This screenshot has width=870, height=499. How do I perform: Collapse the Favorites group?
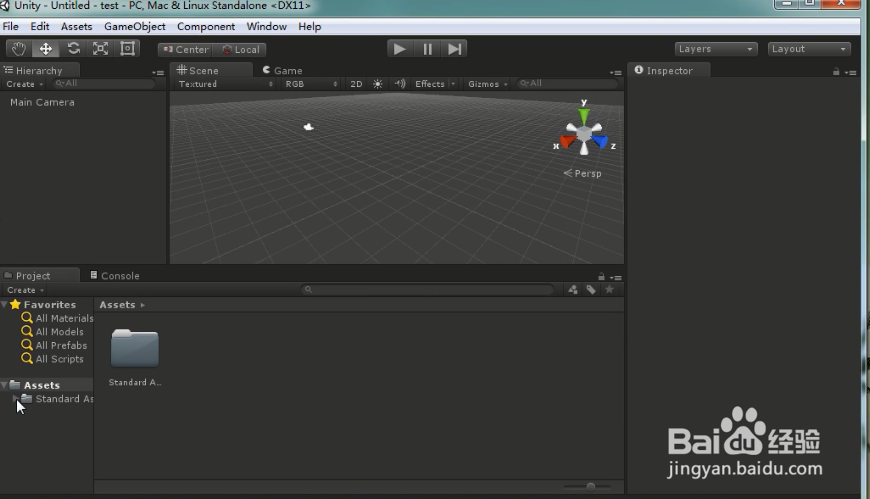[4, 305]
